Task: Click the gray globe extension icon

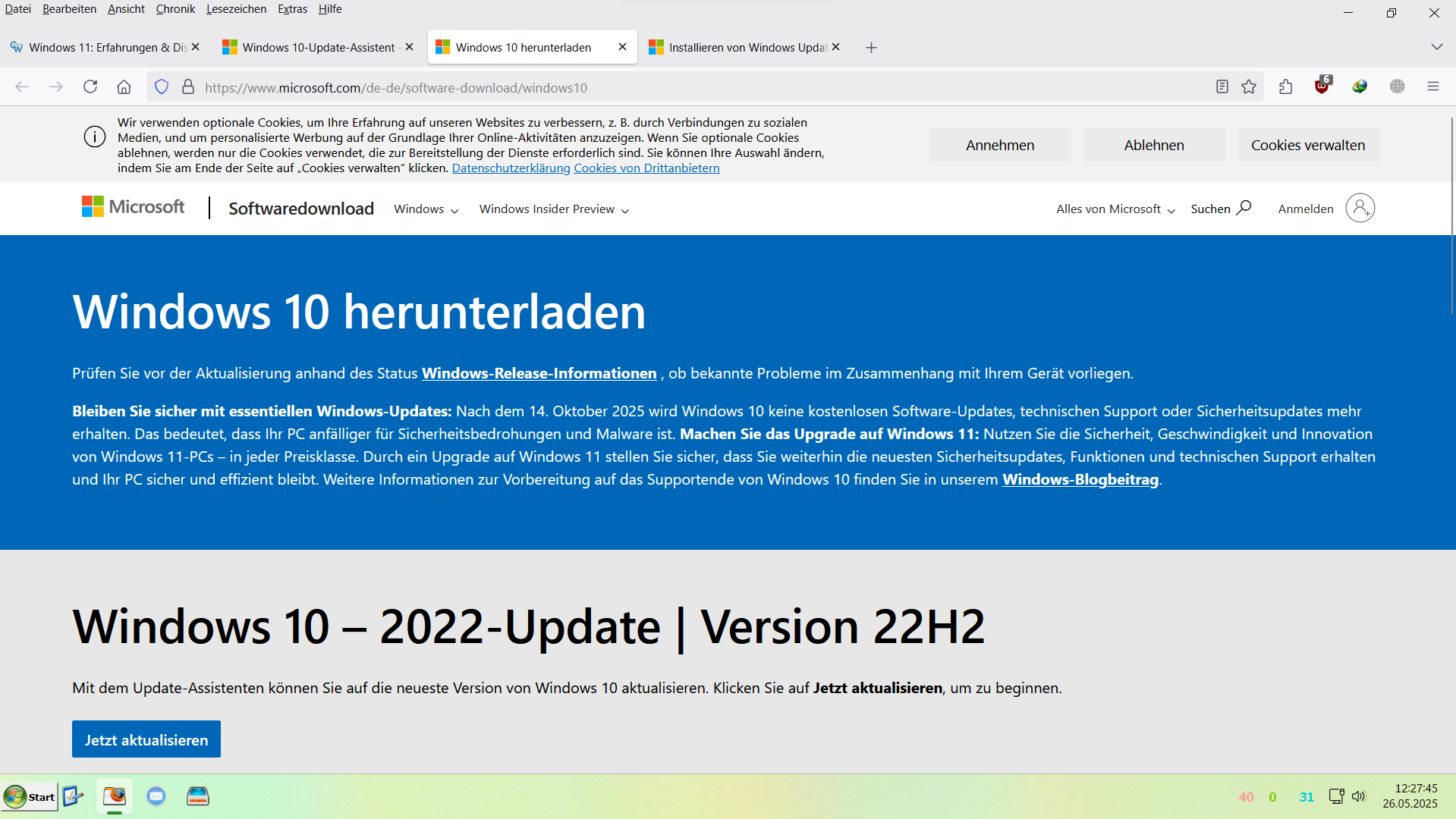Action: tap(1397, 87)
